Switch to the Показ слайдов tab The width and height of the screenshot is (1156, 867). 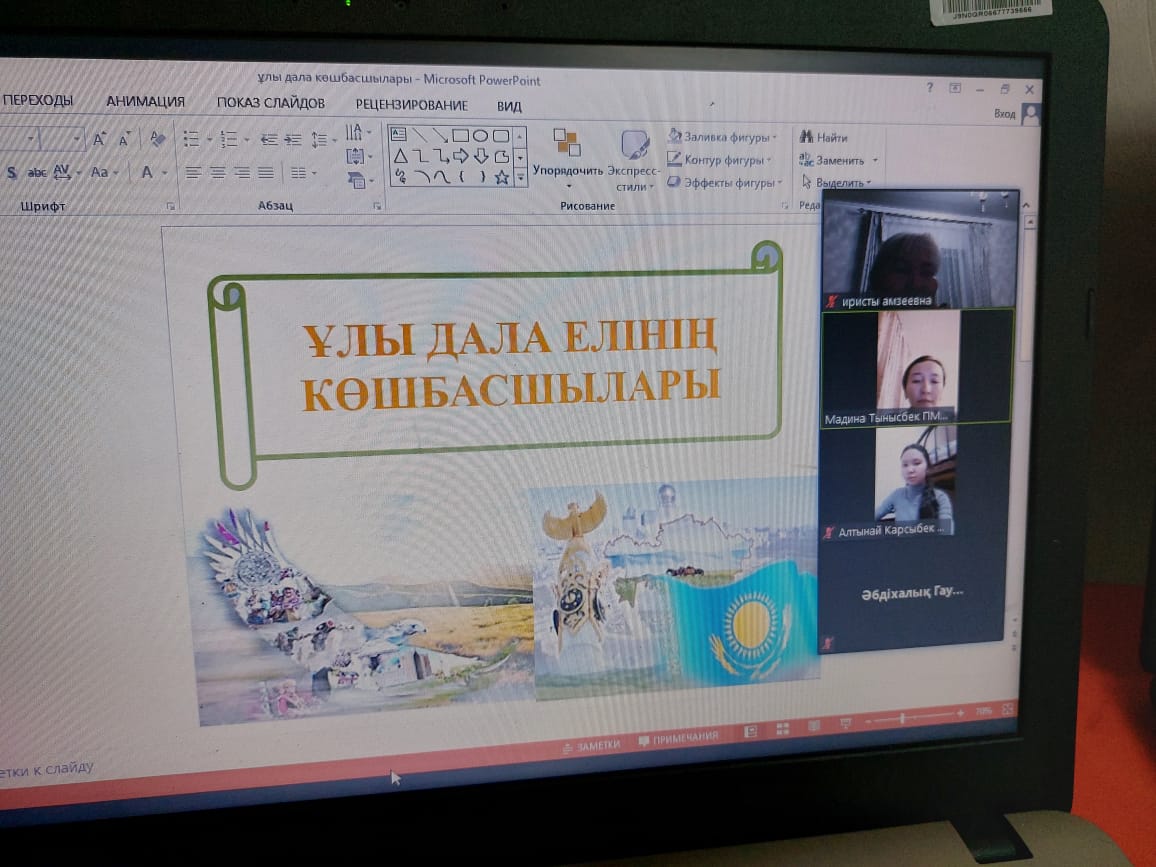click(270, 103)
